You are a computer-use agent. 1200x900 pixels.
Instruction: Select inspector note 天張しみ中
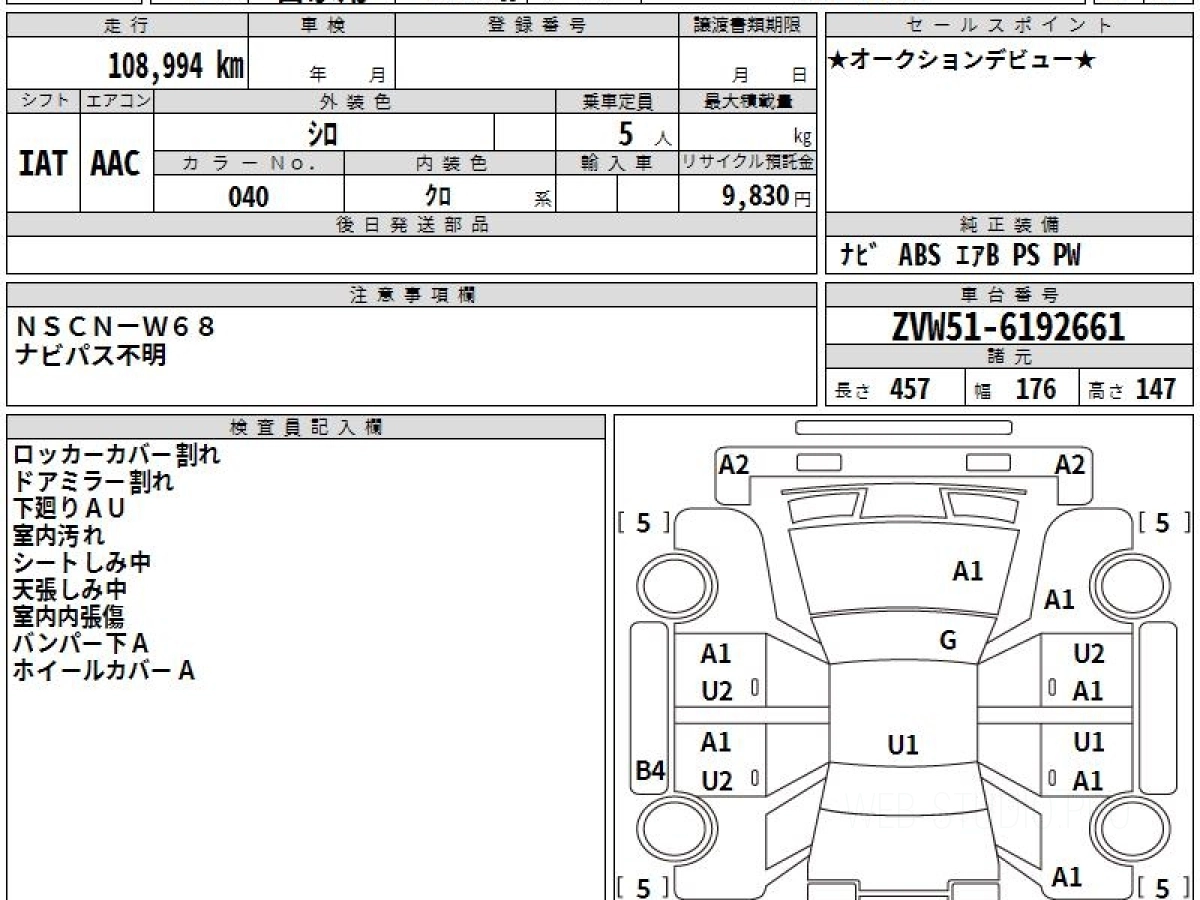point(70,590)
